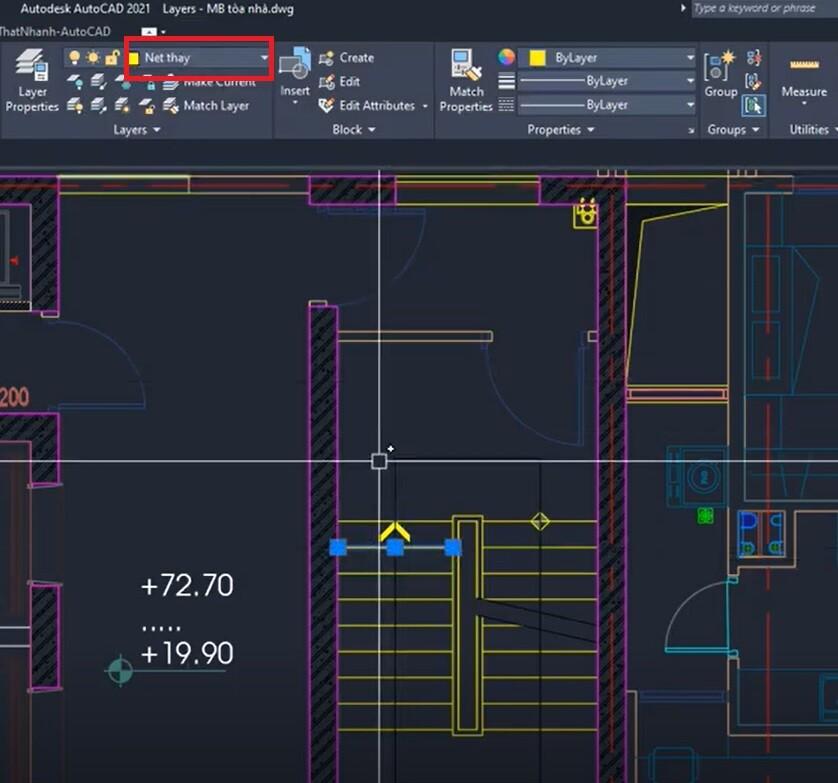838x783 pixels.
Task: Select the color wheel in Properties panel
Action: (x=505, y=58)
